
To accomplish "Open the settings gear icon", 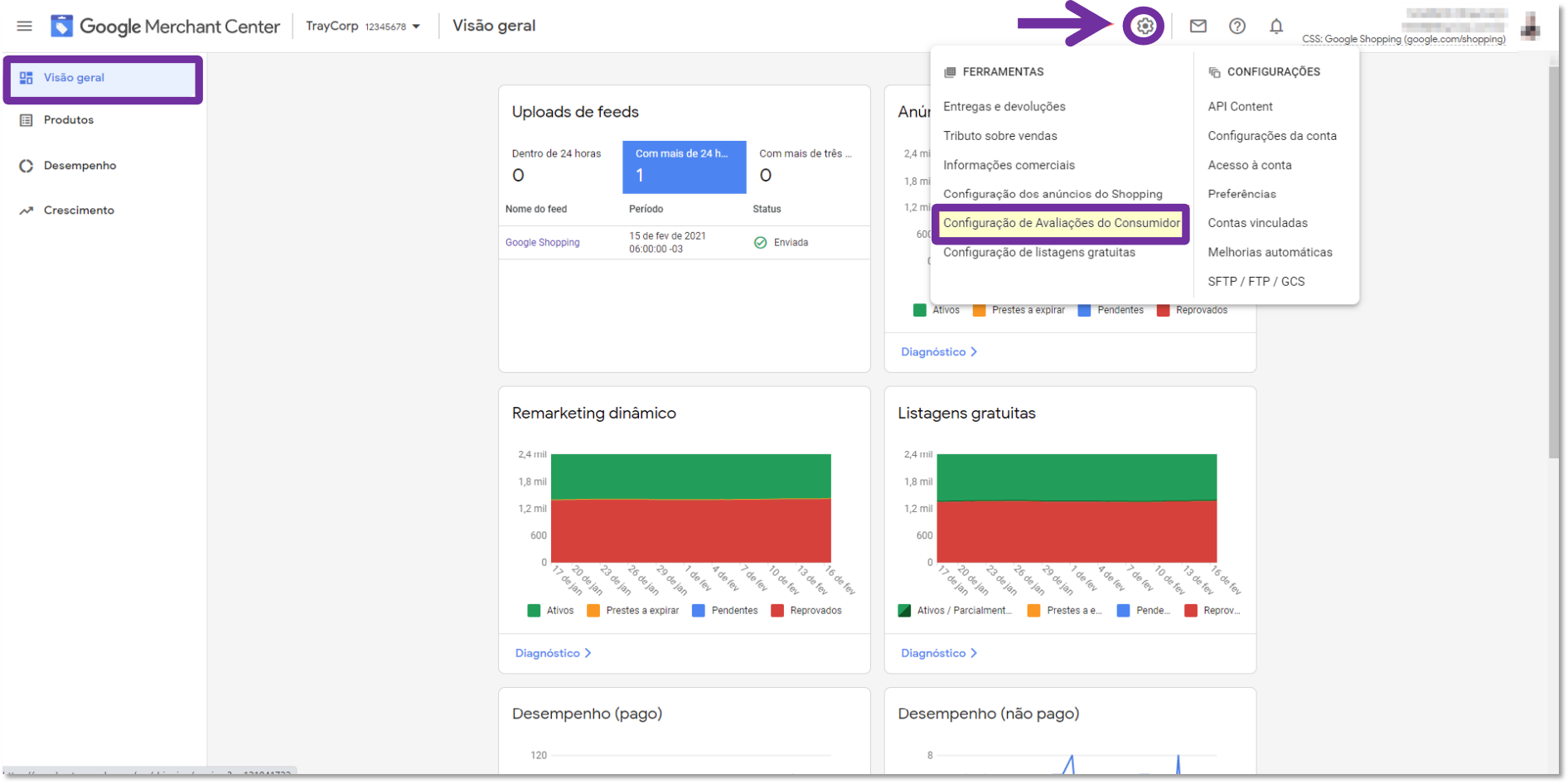I will coord(1145,26).
